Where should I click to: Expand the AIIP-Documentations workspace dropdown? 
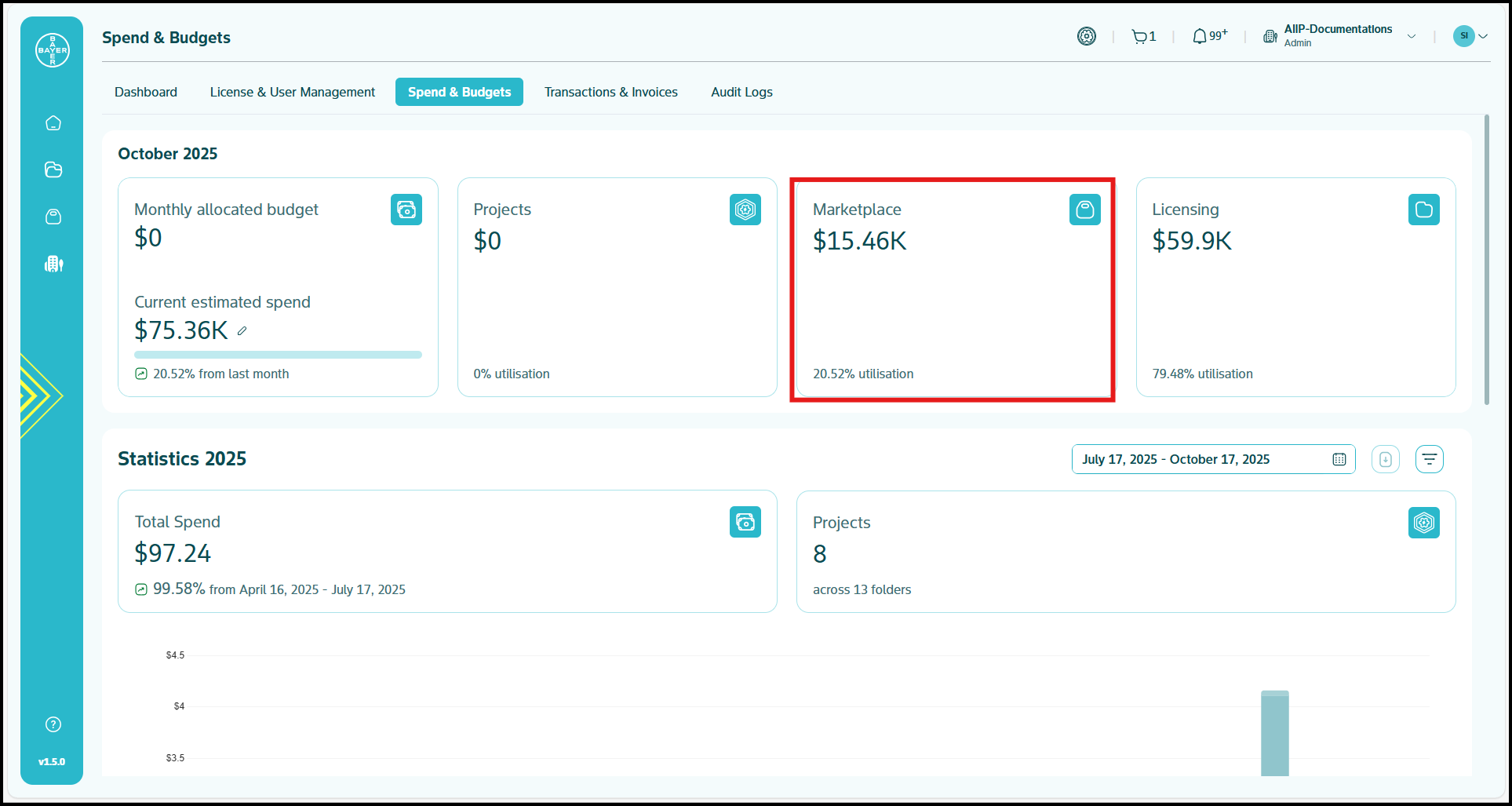coord(1412,36)
